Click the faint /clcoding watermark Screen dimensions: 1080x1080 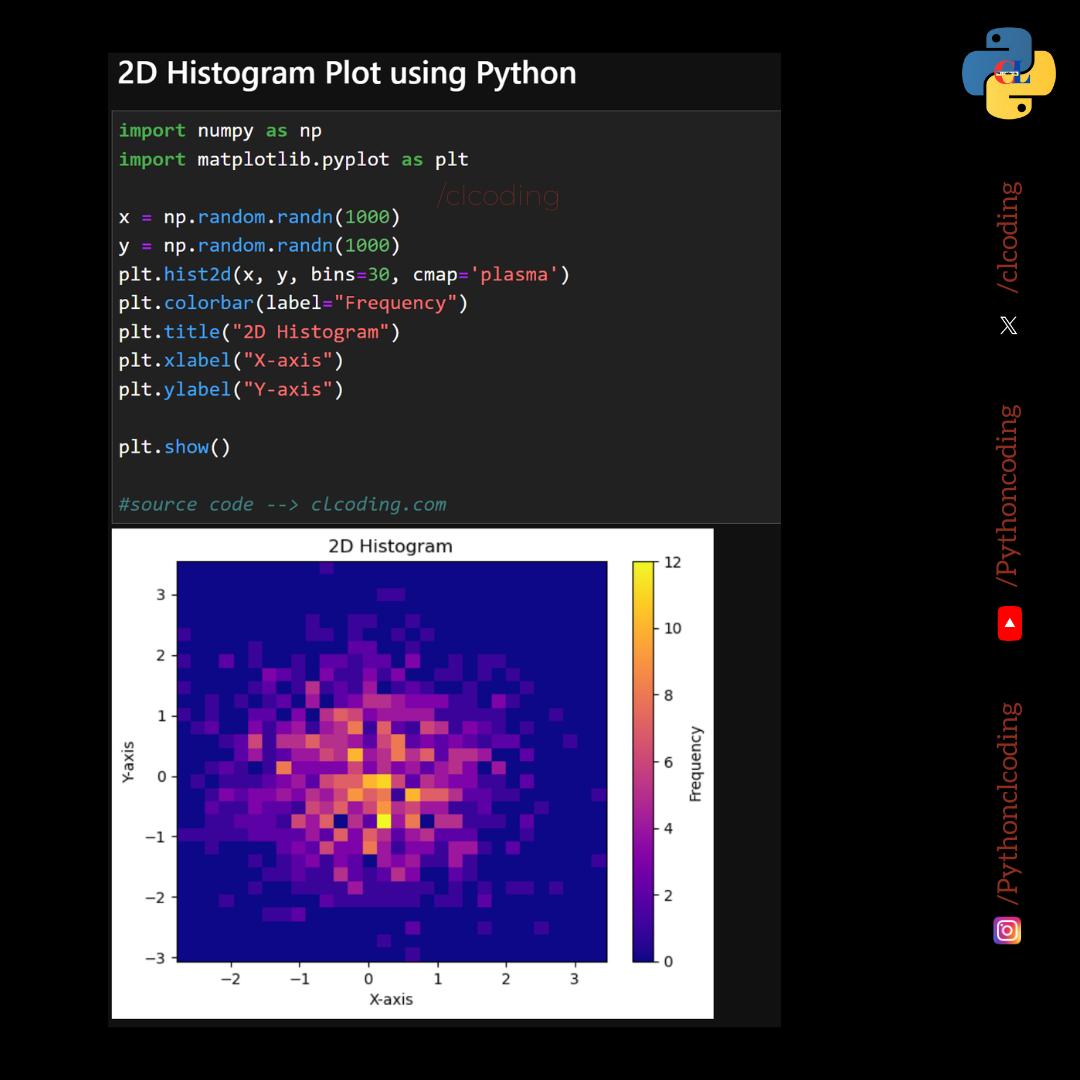pos(498,196)
